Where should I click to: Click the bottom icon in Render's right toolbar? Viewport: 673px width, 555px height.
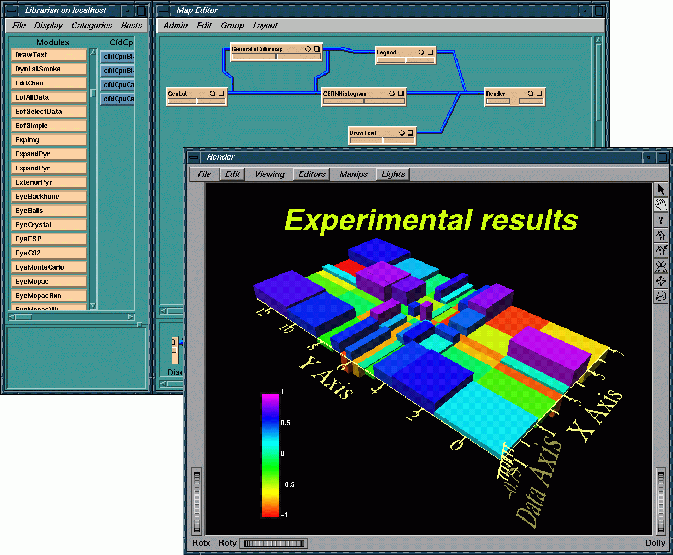(x=660, y=296)
